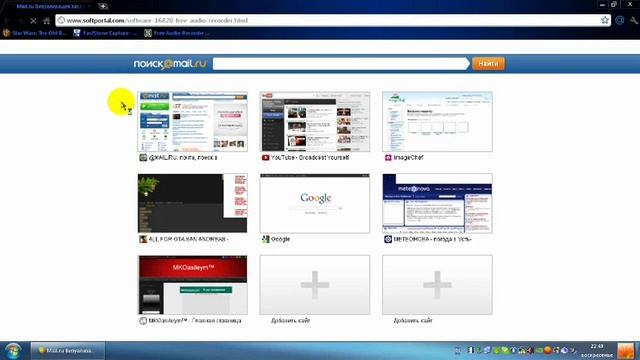Open the @MAIL.RU site thumbnail

[x=193, y=122]
